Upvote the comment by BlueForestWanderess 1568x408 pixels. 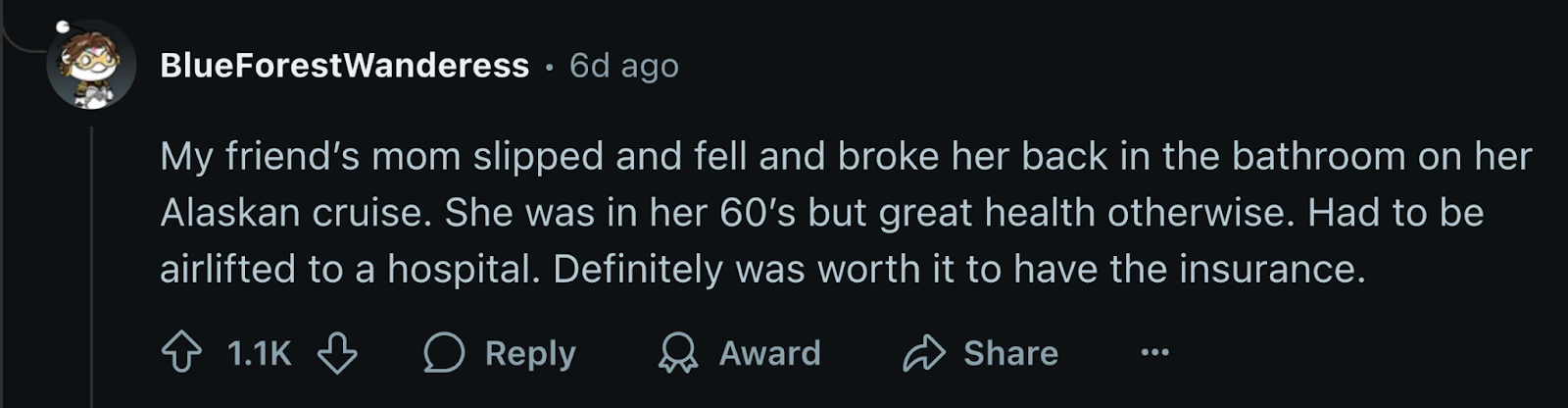(x=182, y=353)
